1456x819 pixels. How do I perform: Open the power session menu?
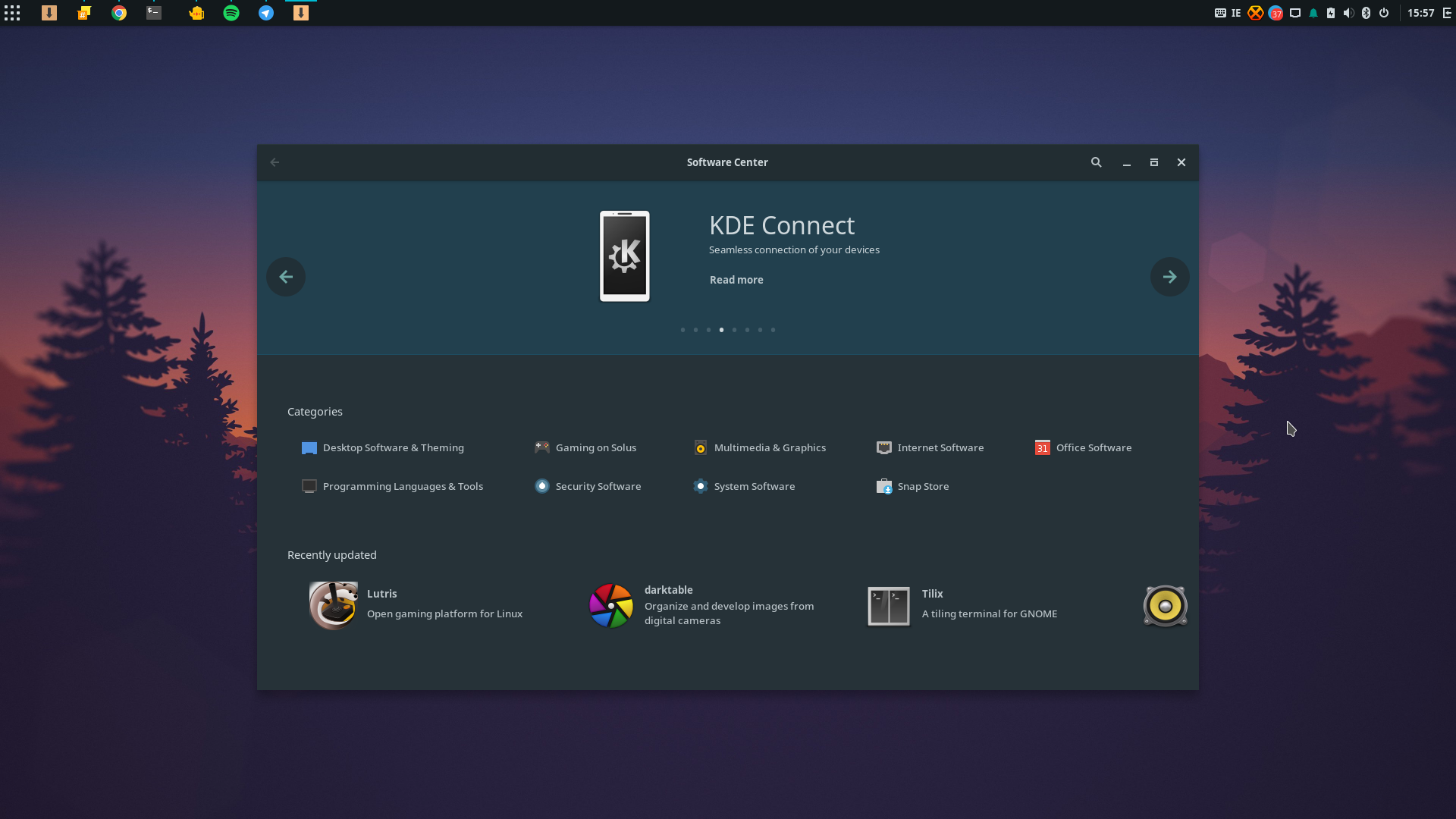click(x=1384, y=13)
